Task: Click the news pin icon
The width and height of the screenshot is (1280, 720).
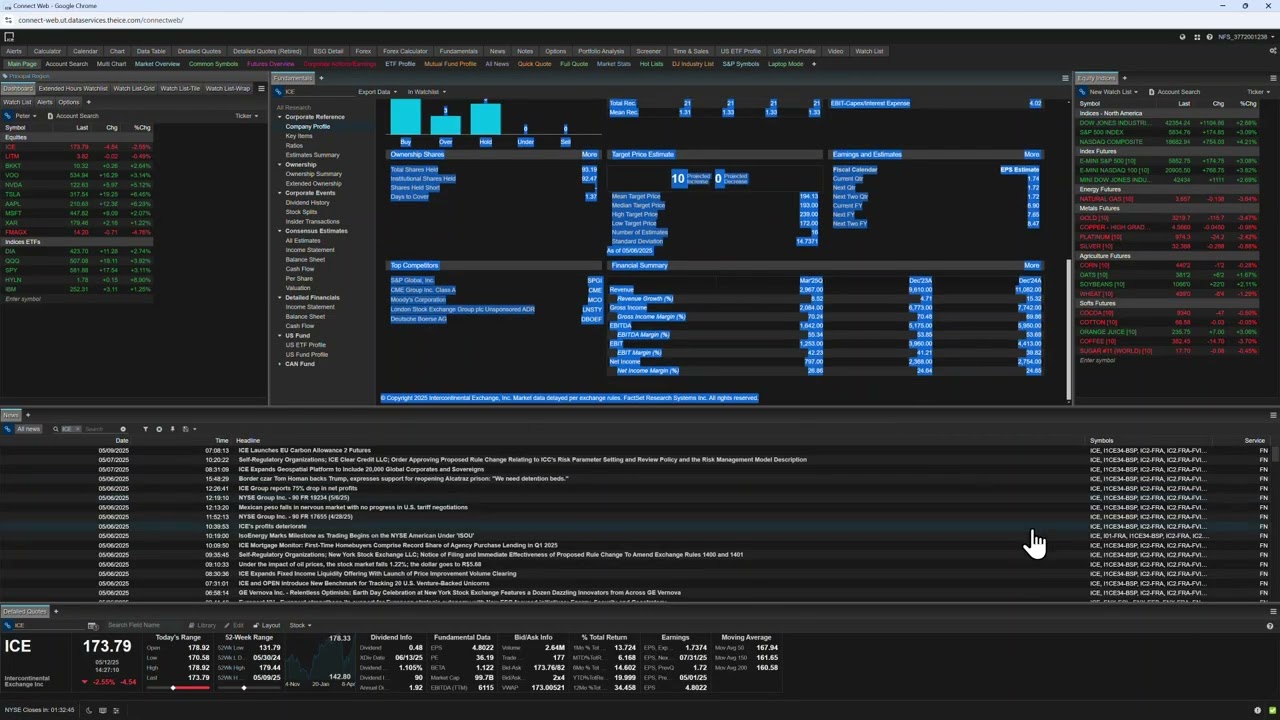Action: point(172,429)
